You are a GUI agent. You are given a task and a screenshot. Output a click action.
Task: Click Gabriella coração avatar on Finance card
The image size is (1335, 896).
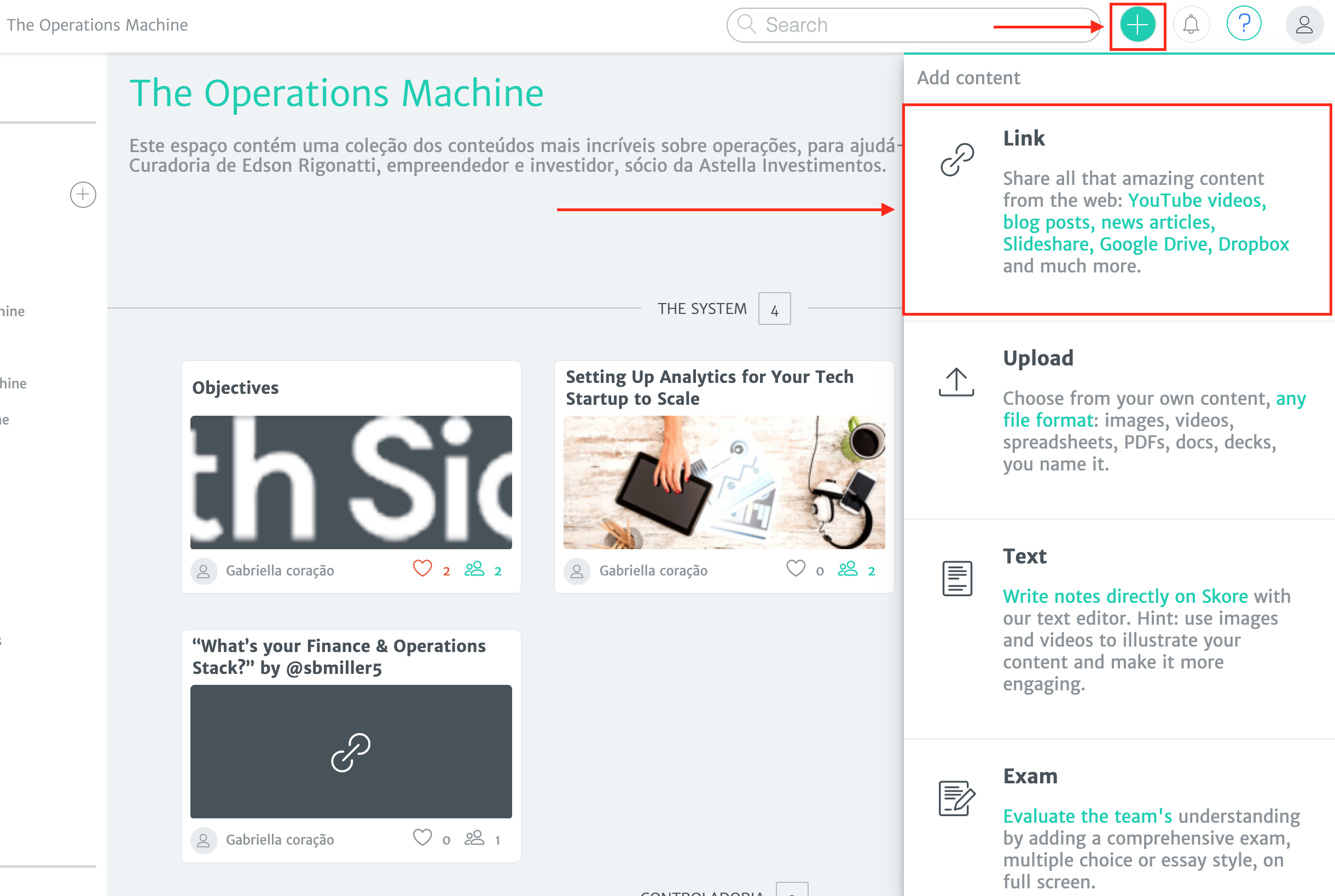(204, 840)
